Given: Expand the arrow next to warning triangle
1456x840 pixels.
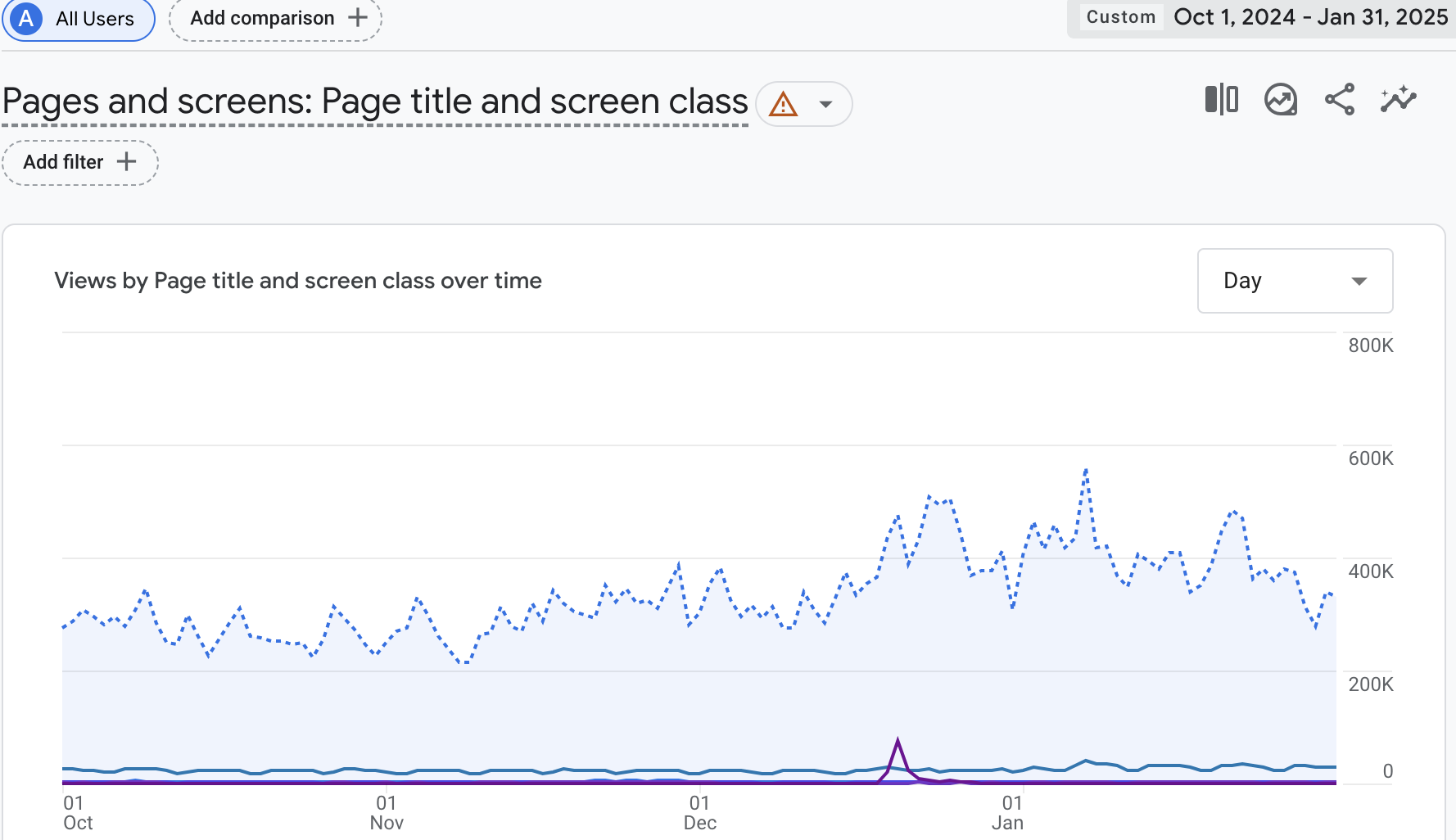Looking at the screenshot, I should [826, 105].
